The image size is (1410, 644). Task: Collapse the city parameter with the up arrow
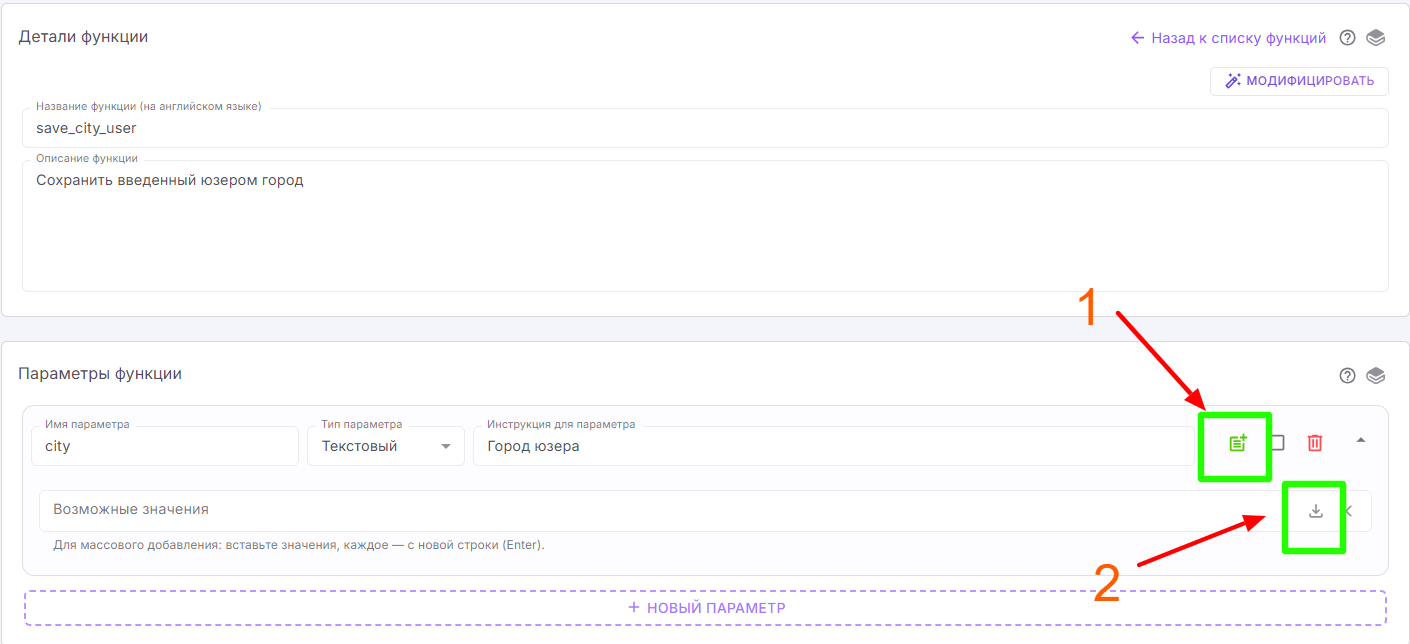pos(1360,440)
